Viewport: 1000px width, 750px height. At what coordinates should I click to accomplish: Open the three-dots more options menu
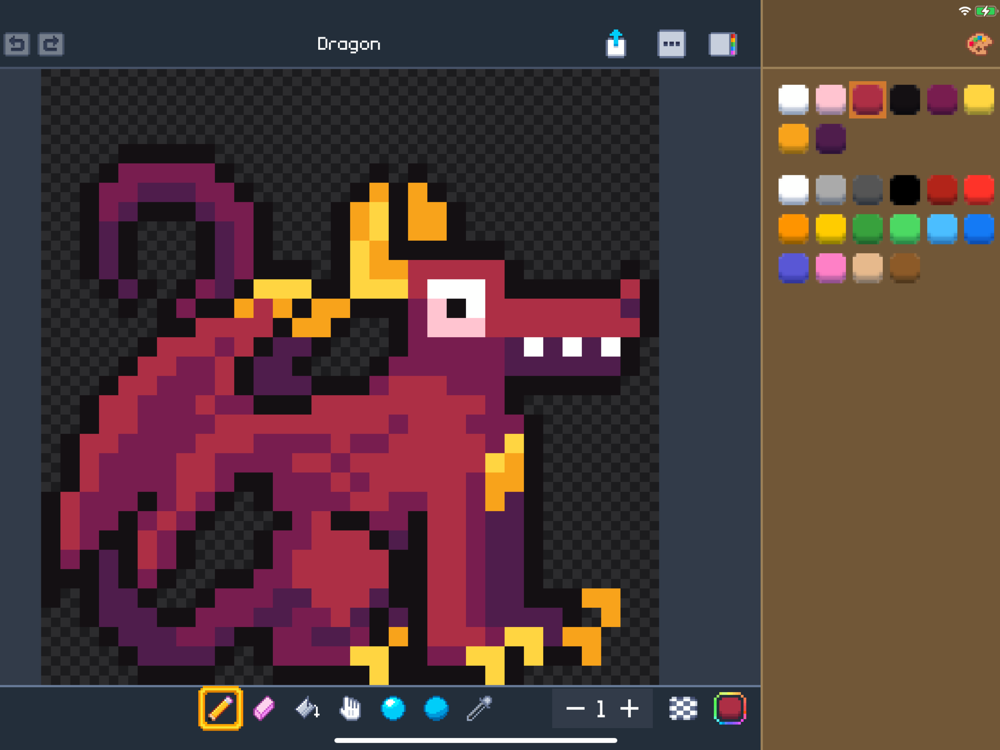point(671,44)
